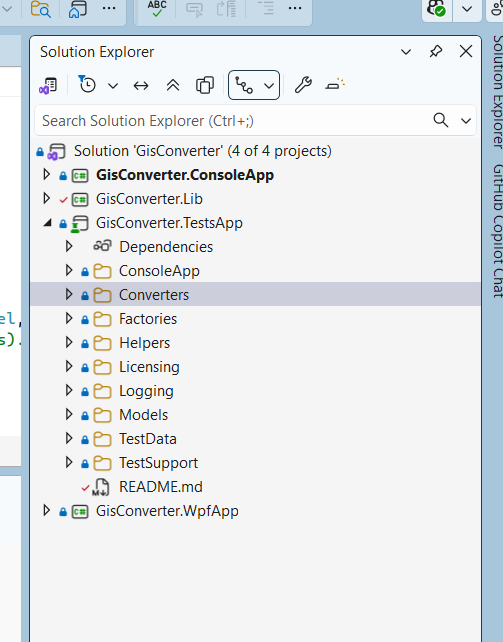Image resolution: width=503 pixels, height=642 pixels.
Task: Switch between solutions and folder views
Action: click(48, 86)
